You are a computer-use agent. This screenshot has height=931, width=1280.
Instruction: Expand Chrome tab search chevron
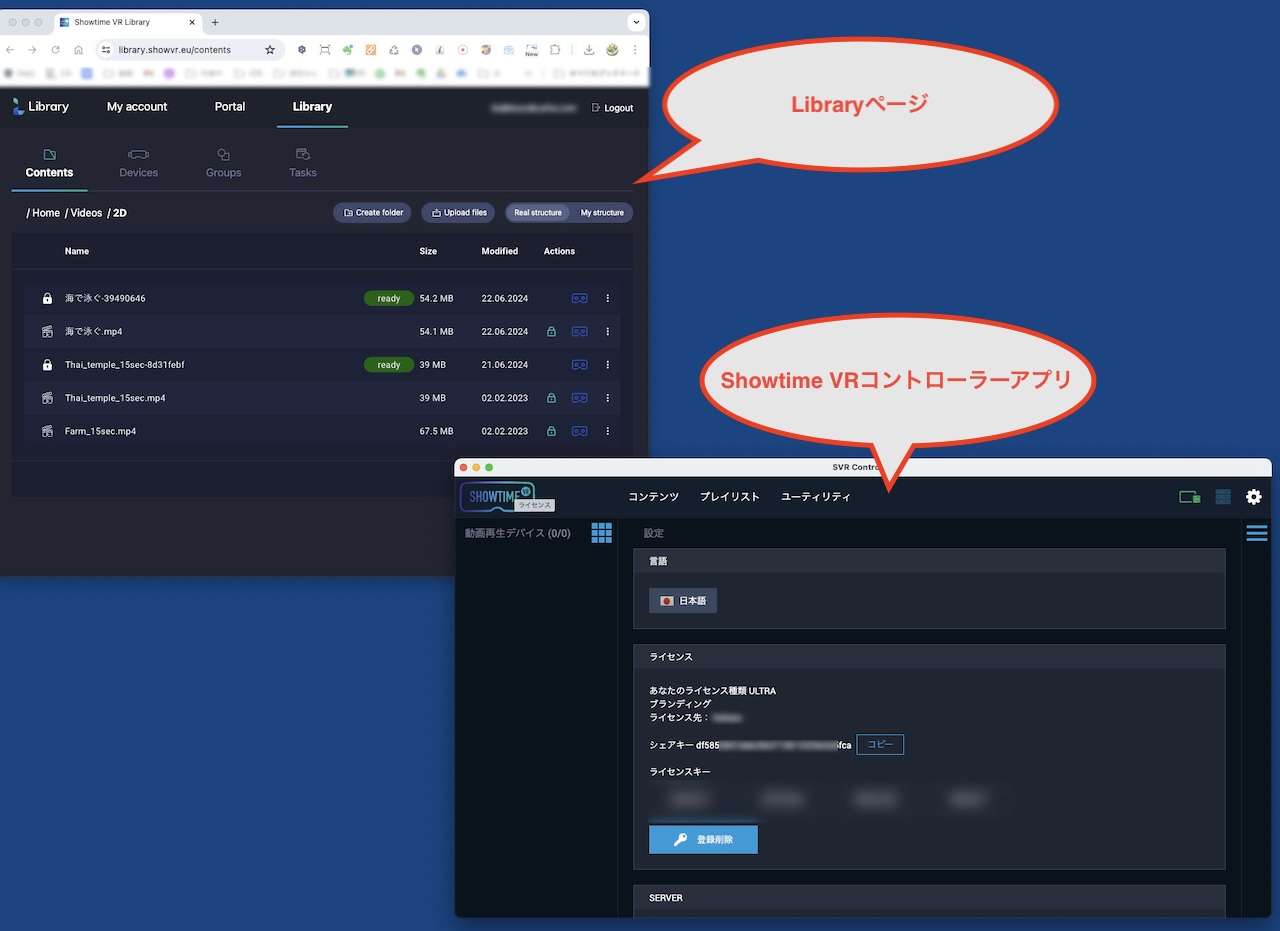pos(635,22)
